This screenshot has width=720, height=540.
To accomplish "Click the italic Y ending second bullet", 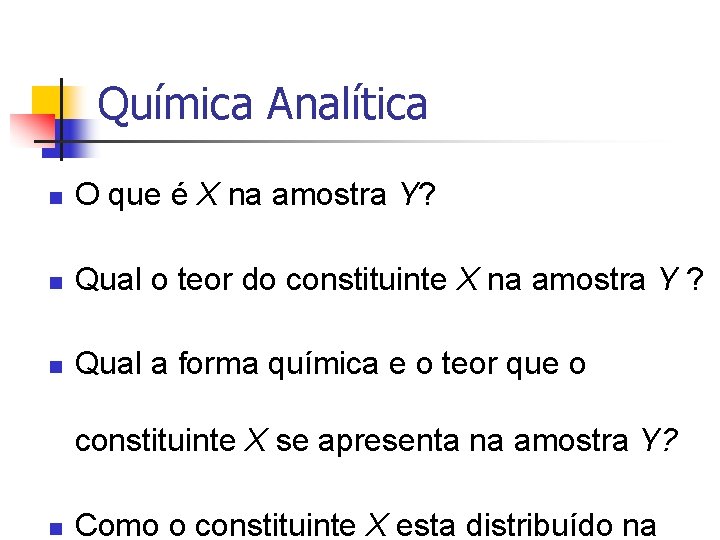I will [x=668, y=279].
